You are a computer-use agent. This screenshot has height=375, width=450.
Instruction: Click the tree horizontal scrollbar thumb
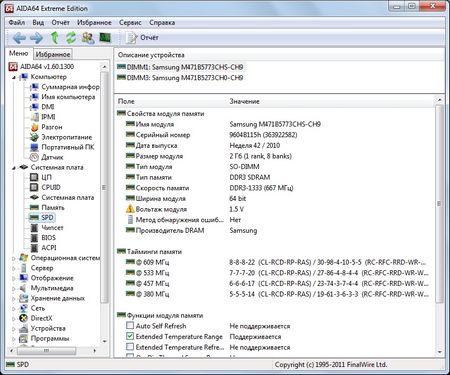click(x=47, y=351)
